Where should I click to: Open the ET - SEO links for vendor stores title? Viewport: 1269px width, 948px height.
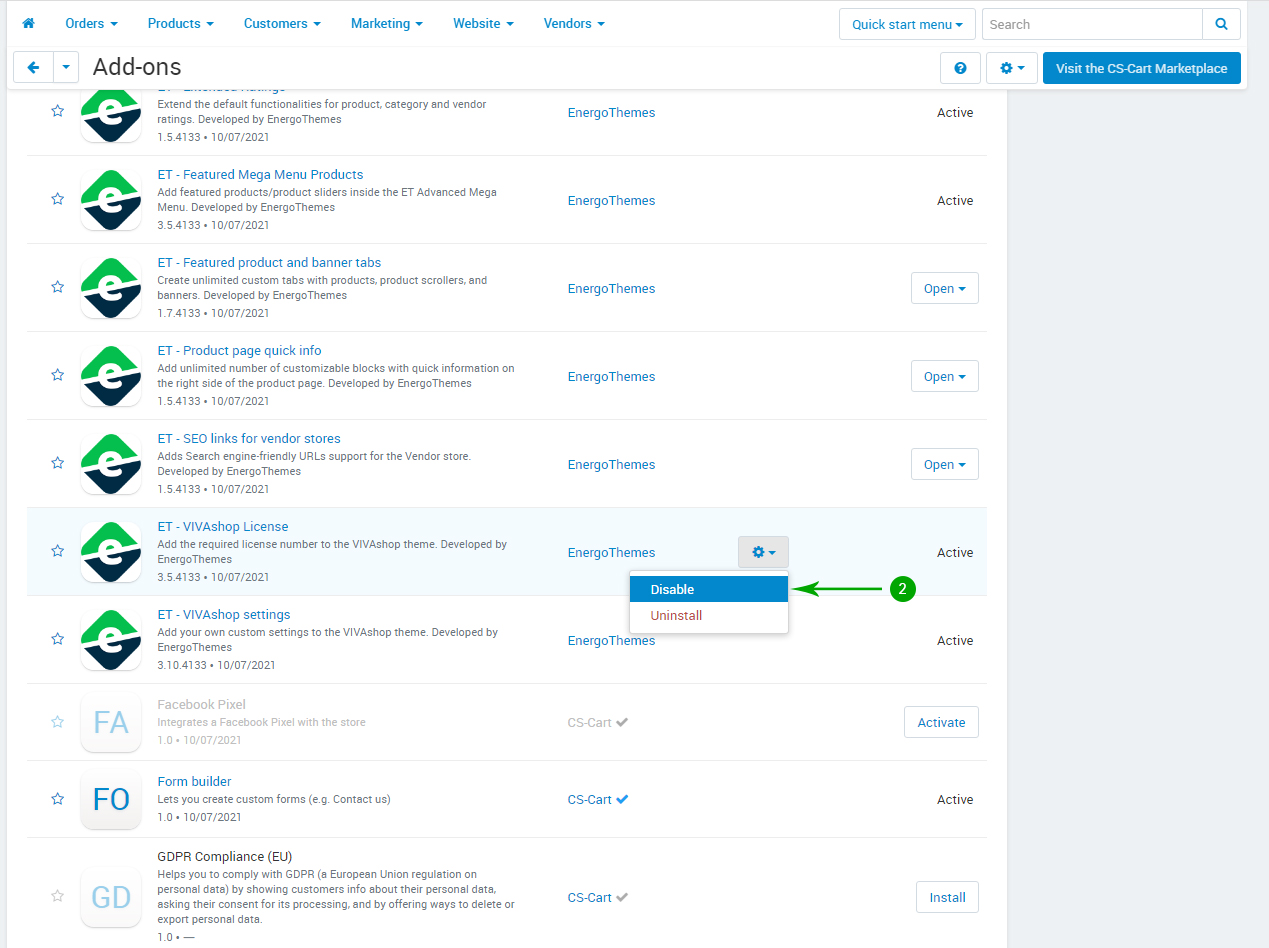point(249,439)
